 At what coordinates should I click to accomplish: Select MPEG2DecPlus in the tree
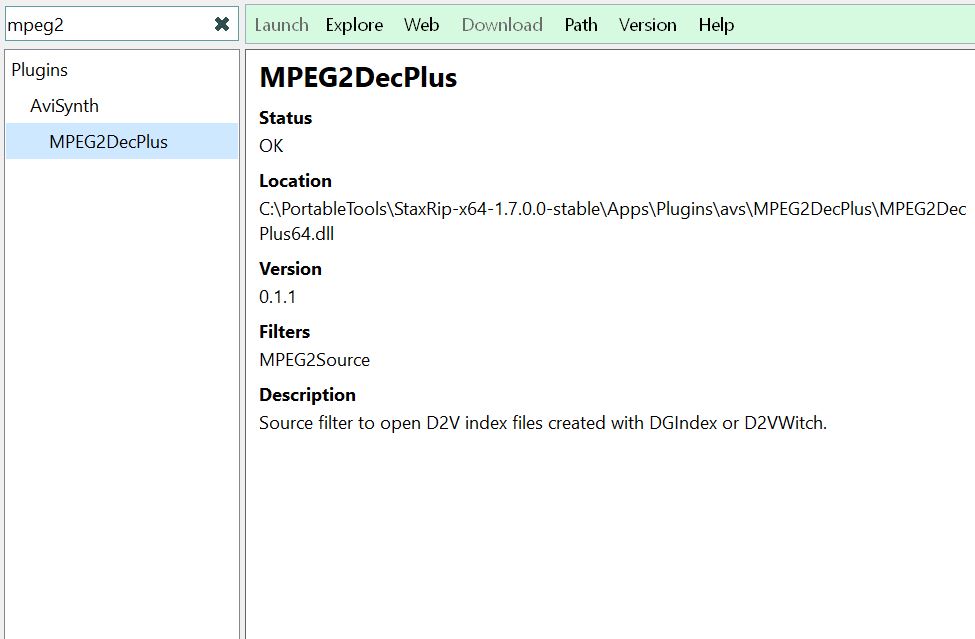point(122,141)
